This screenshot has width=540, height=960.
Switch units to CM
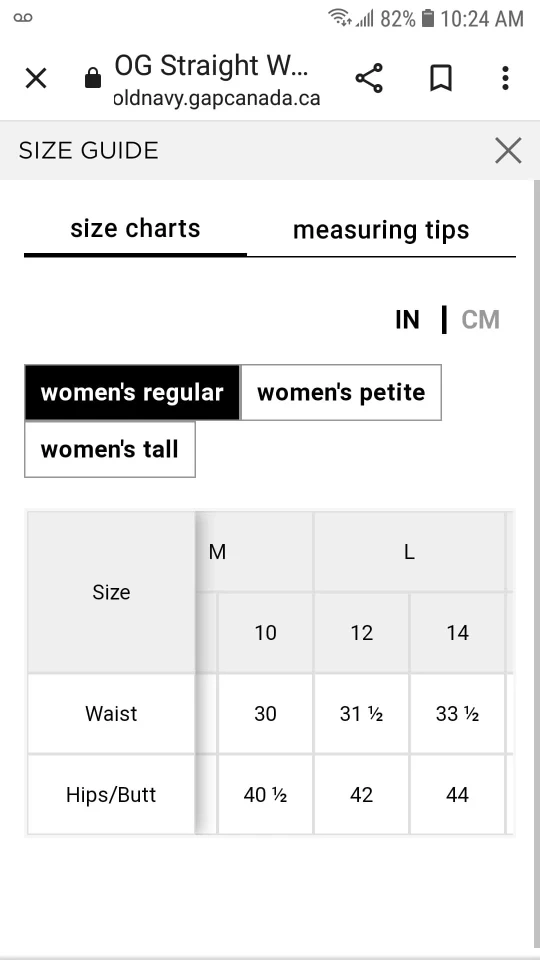[x=481, y=320]
